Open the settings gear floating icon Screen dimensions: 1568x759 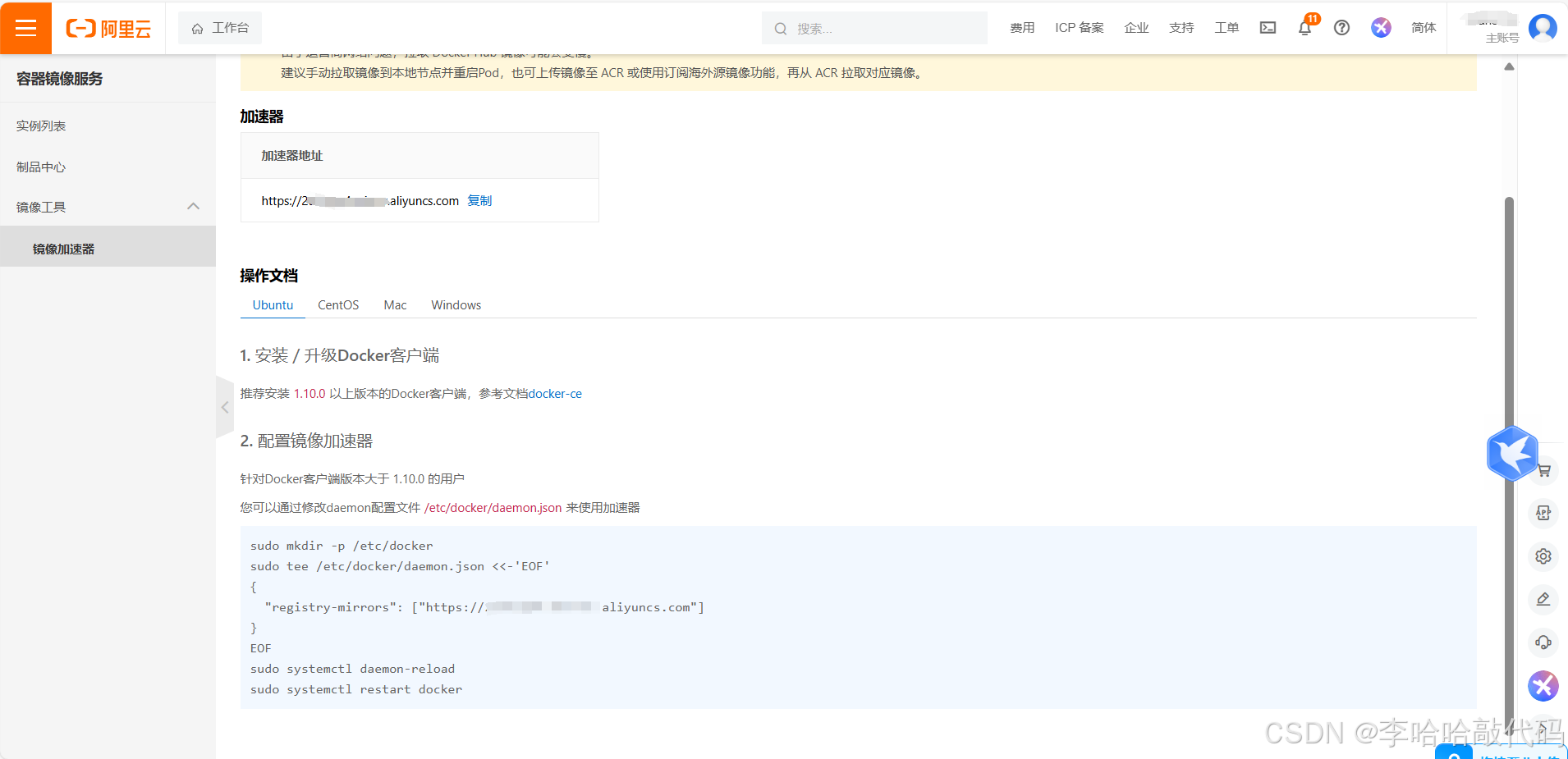1543,556
